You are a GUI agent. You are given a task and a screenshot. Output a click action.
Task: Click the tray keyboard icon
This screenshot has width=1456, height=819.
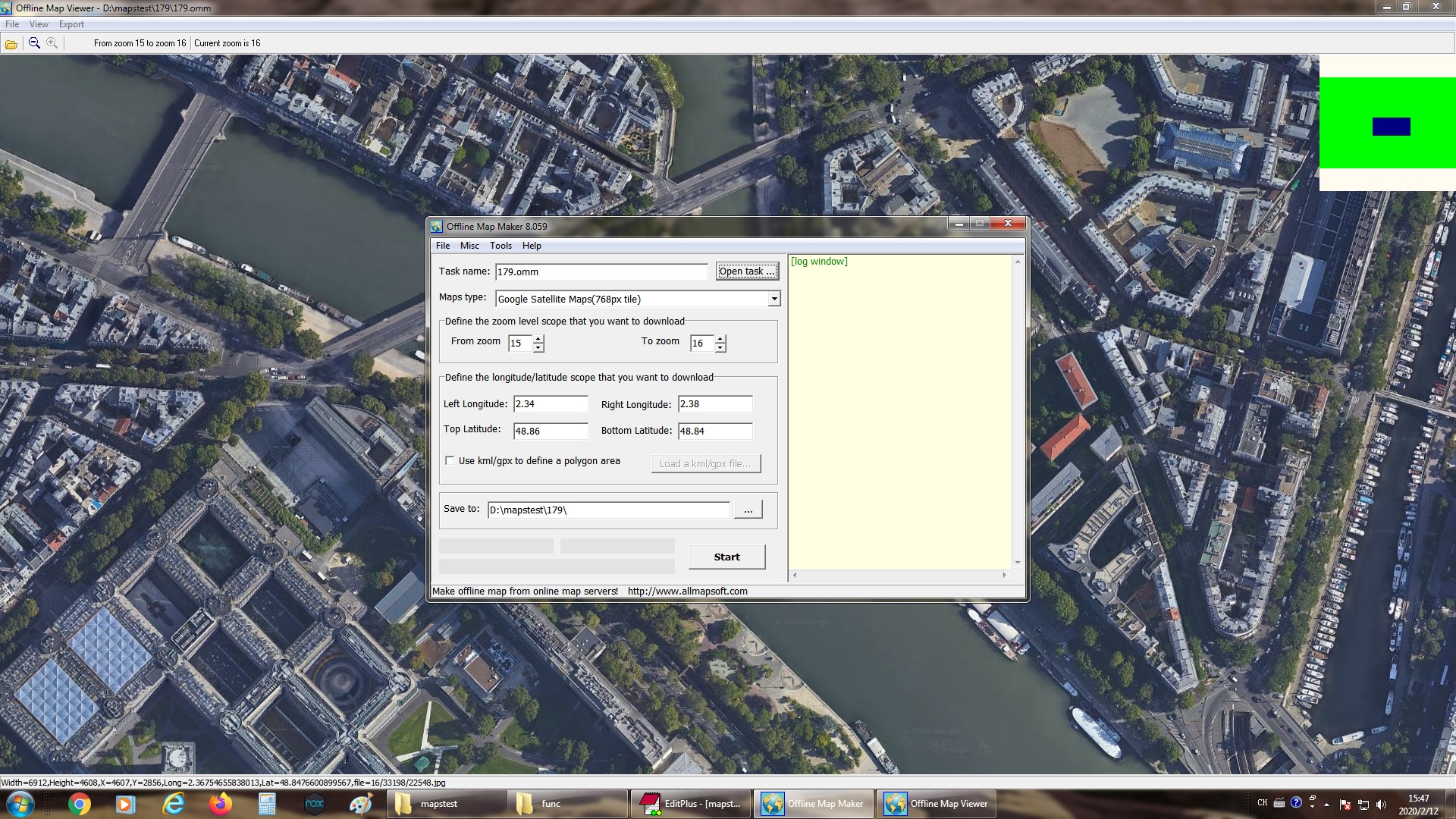pos(1279,803)
